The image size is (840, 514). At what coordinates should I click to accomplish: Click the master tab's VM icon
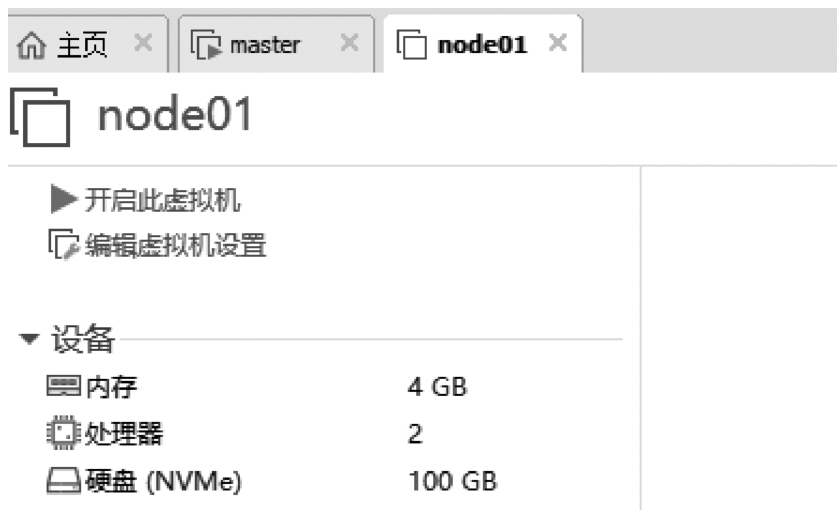pos(206,45)
